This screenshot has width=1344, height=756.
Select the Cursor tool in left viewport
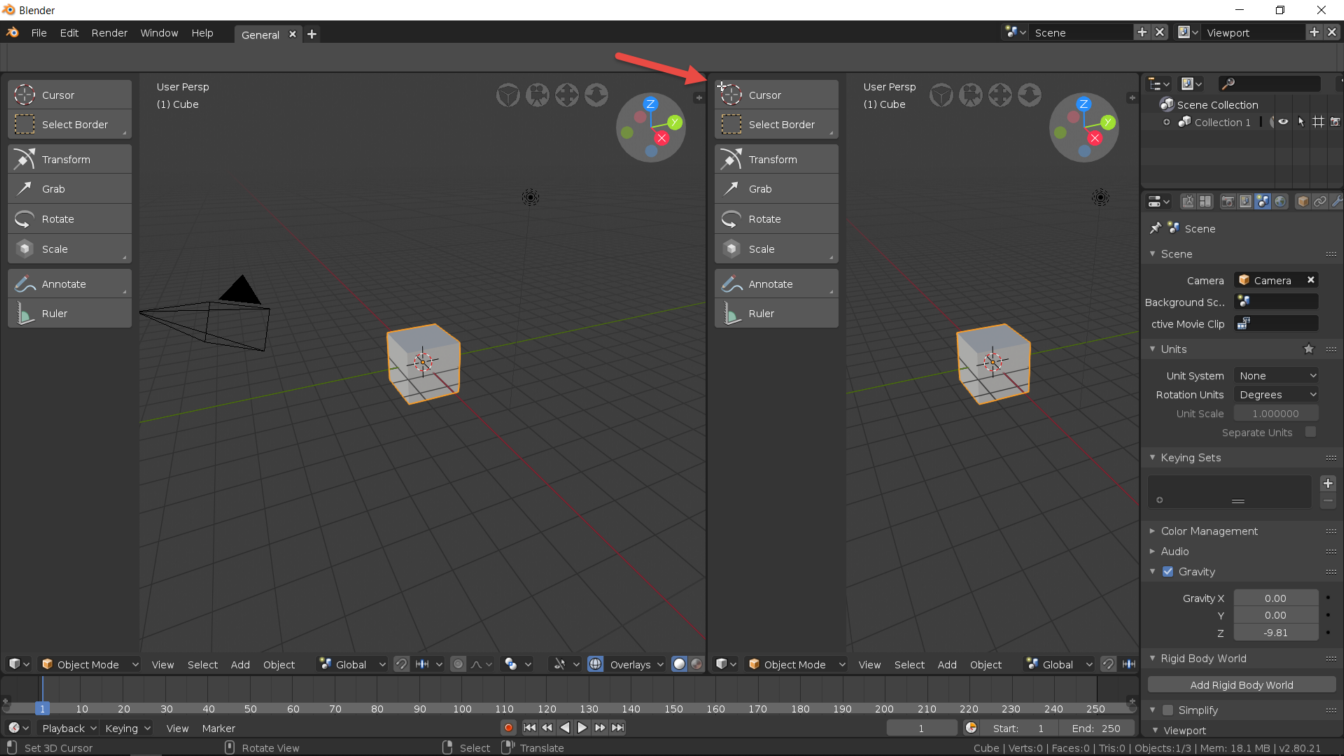tap(69, 95)
